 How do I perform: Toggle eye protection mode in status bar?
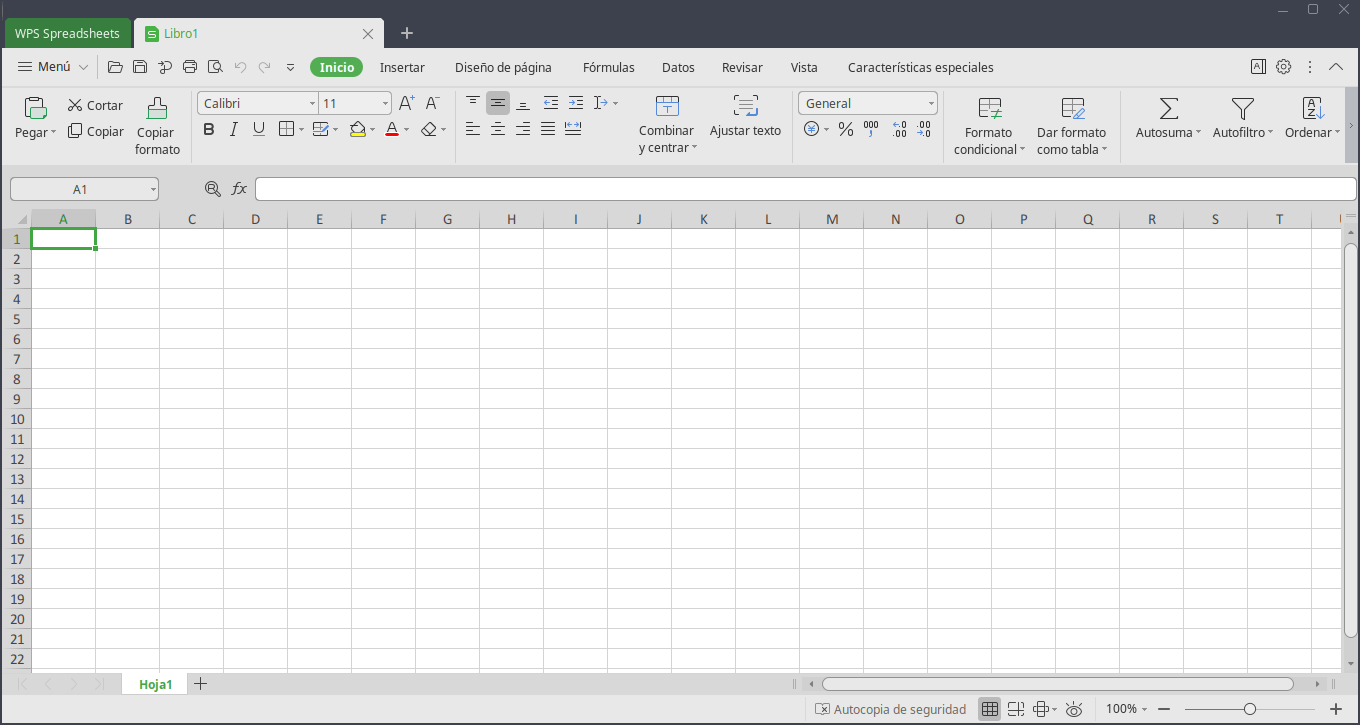coord(1074,709)
